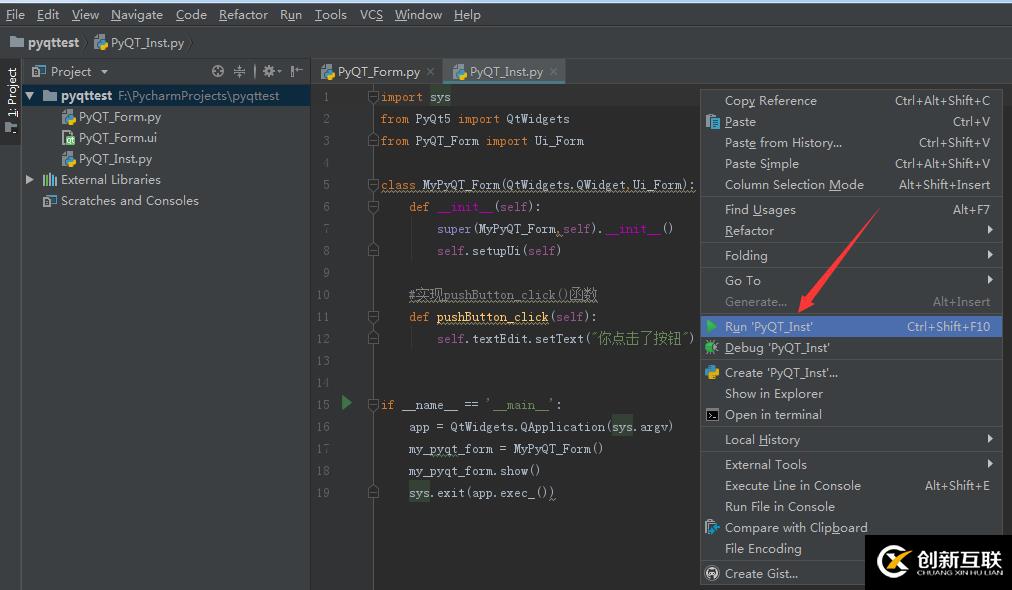Image resolution: width=1012 pixels, height=590 pixels.
Task: Select Debug 'PyQT_Inst' menu entry
Action: (x=851, y=347)
